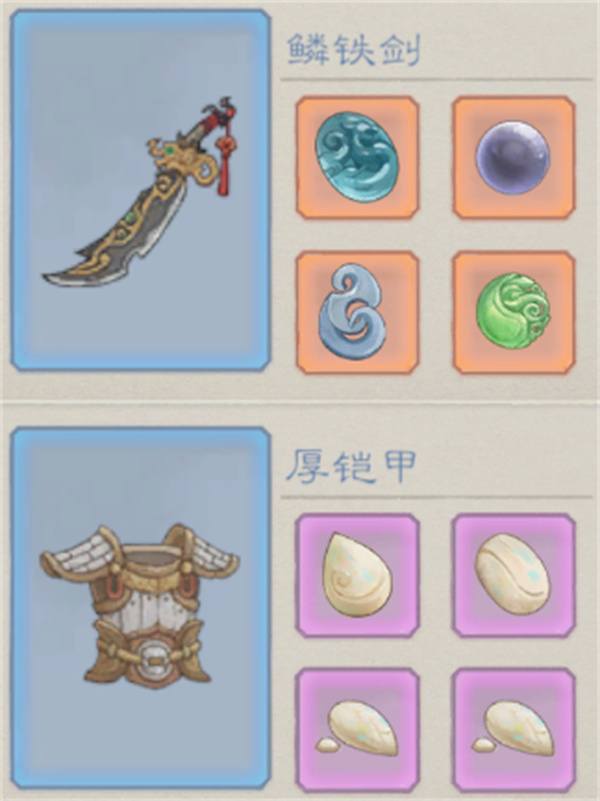Choose the blue-gray spiral hook jade

coord(357,312)
